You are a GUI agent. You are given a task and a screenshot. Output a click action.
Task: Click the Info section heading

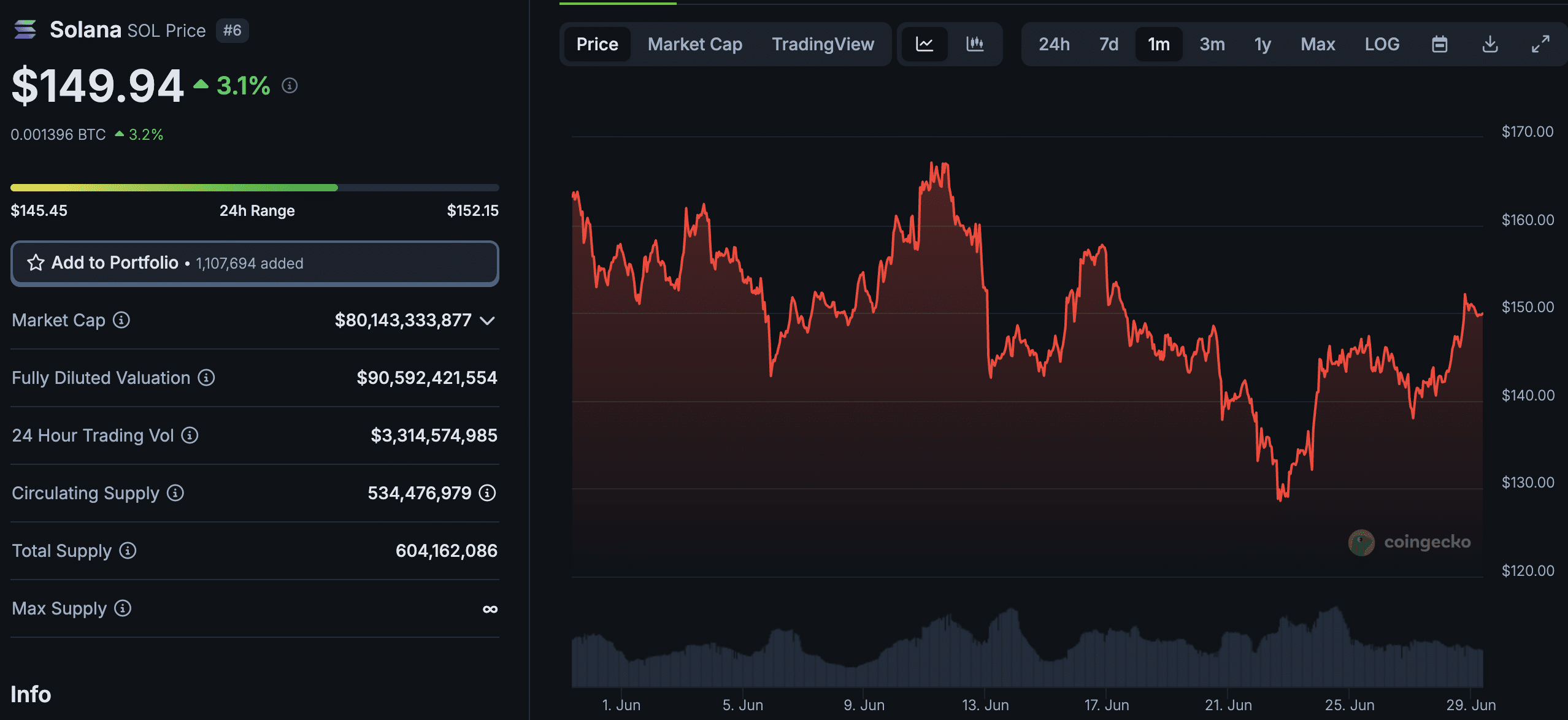[x=31, y=694]
